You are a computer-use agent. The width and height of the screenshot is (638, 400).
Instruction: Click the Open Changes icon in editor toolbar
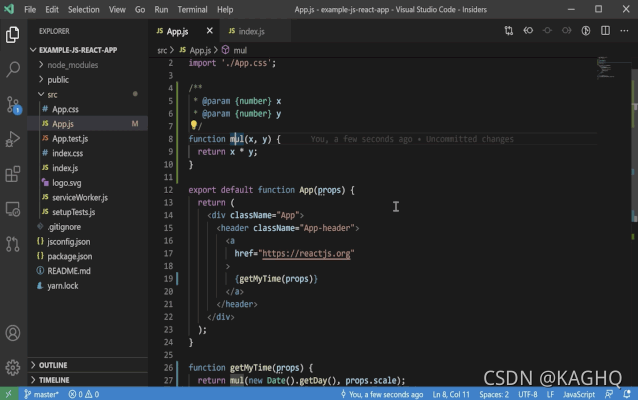[509, 31]
